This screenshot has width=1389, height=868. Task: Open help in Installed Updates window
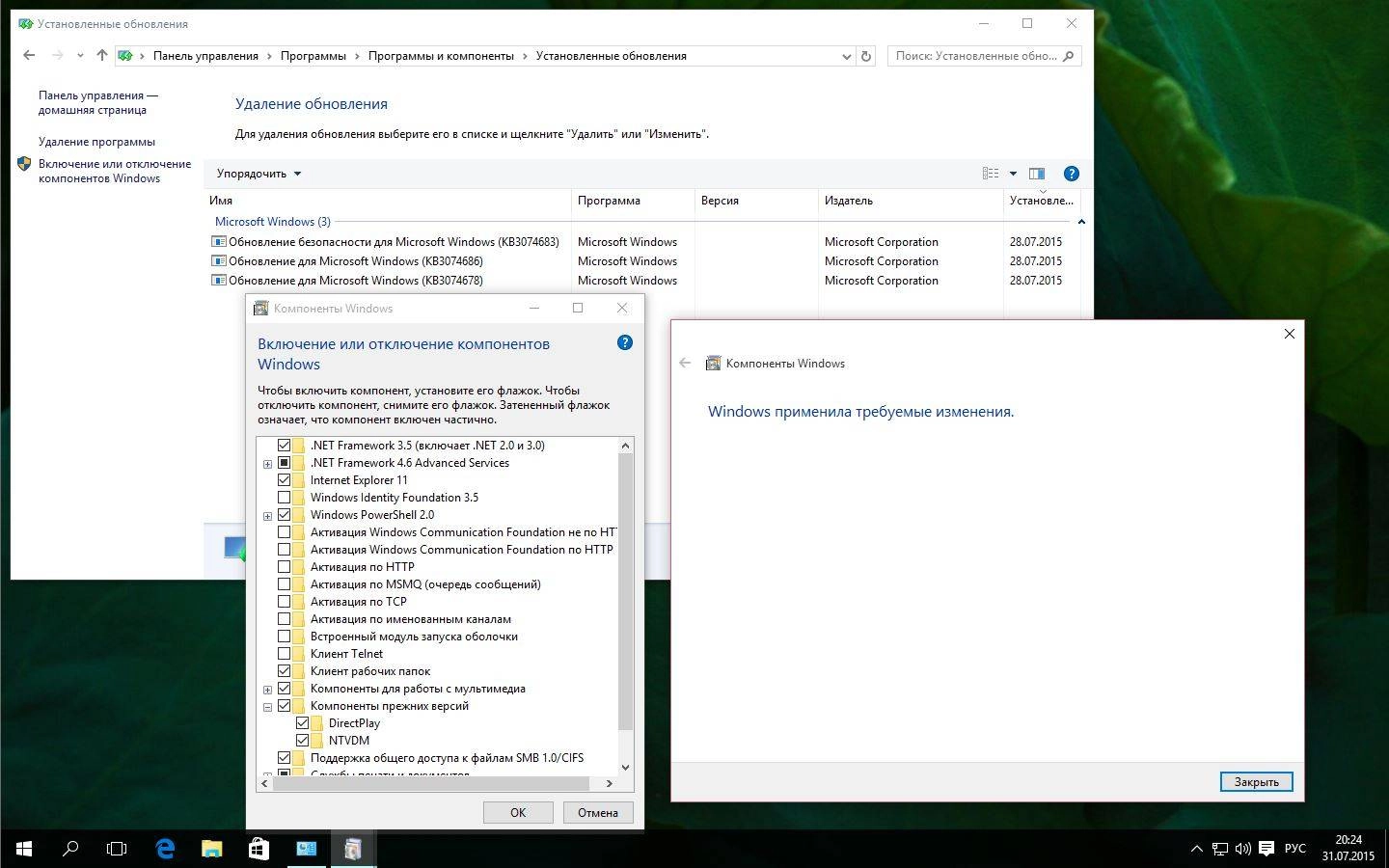coord(1071,174)
